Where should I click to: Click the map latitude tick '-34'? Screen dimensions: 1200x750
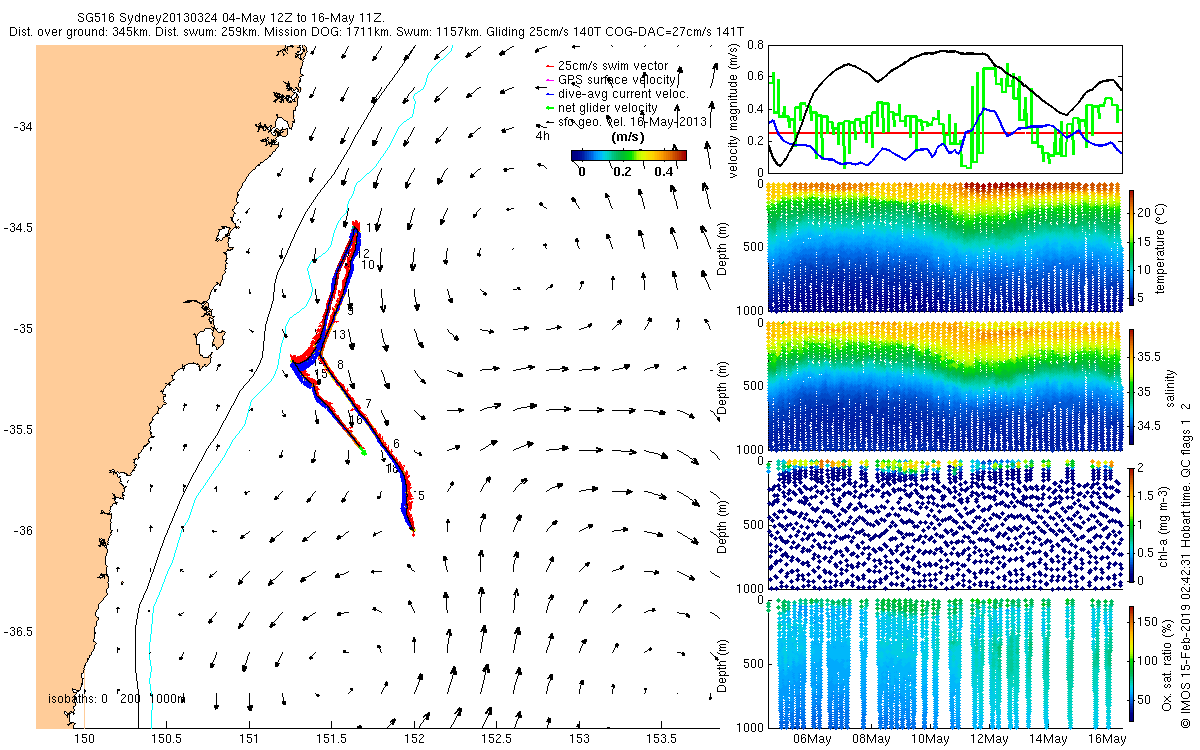(x=24, y=127)
